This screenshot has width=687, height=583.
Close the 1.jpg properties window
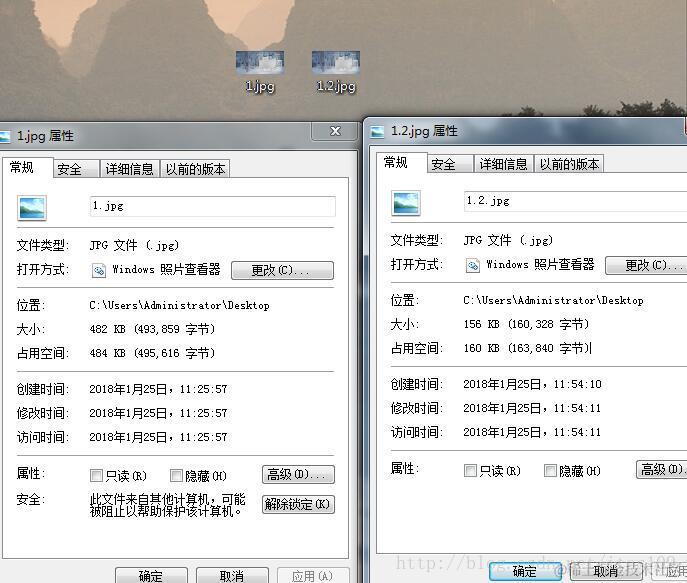[x=335, y=131]
